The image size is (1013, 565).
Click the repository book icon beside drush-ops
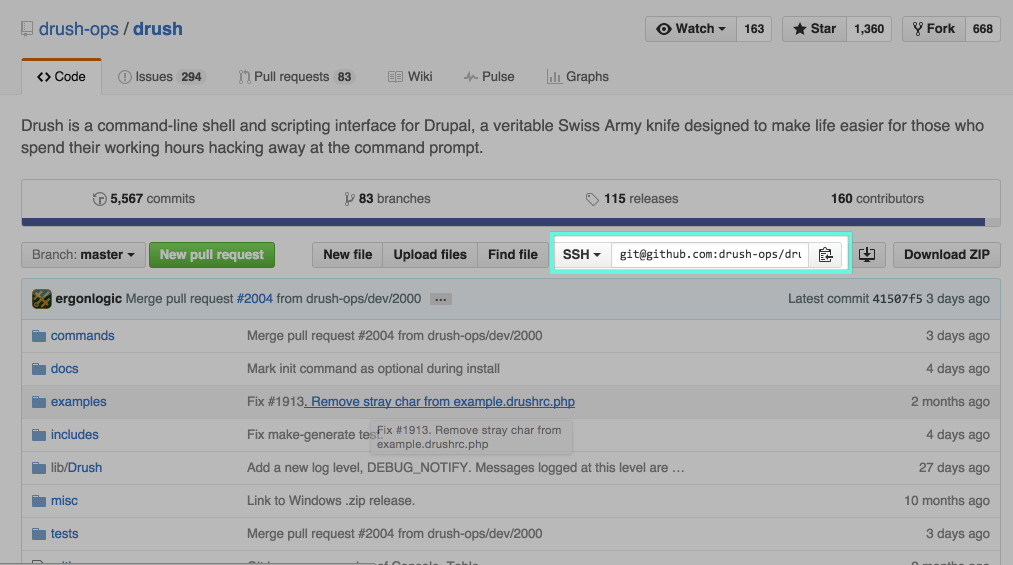pyautogui.click(x=26, y=29)
